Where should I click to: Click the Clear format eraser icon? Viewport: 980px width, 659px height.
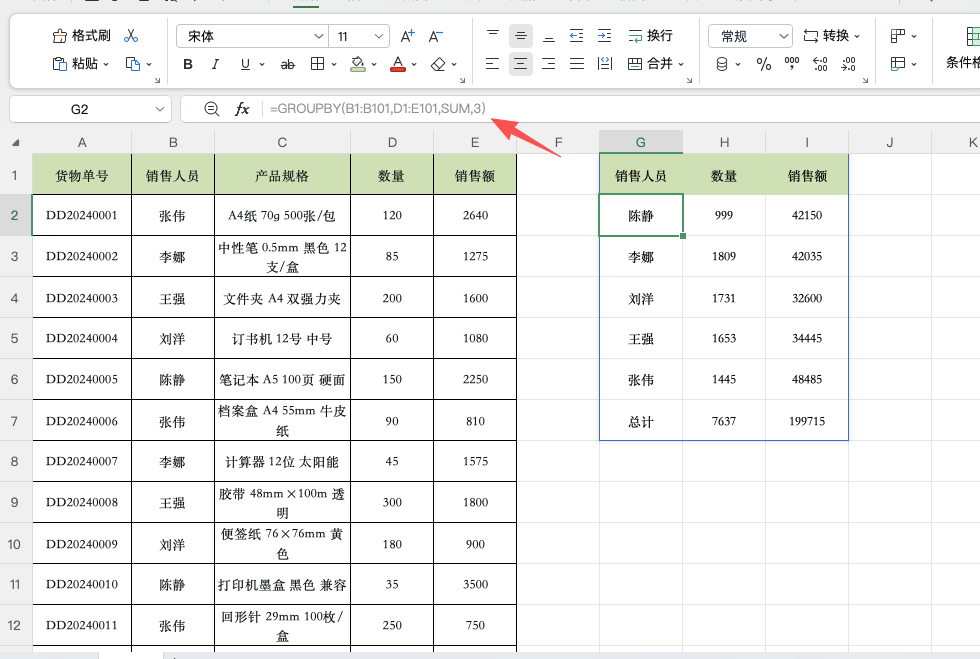pos(439,64)
